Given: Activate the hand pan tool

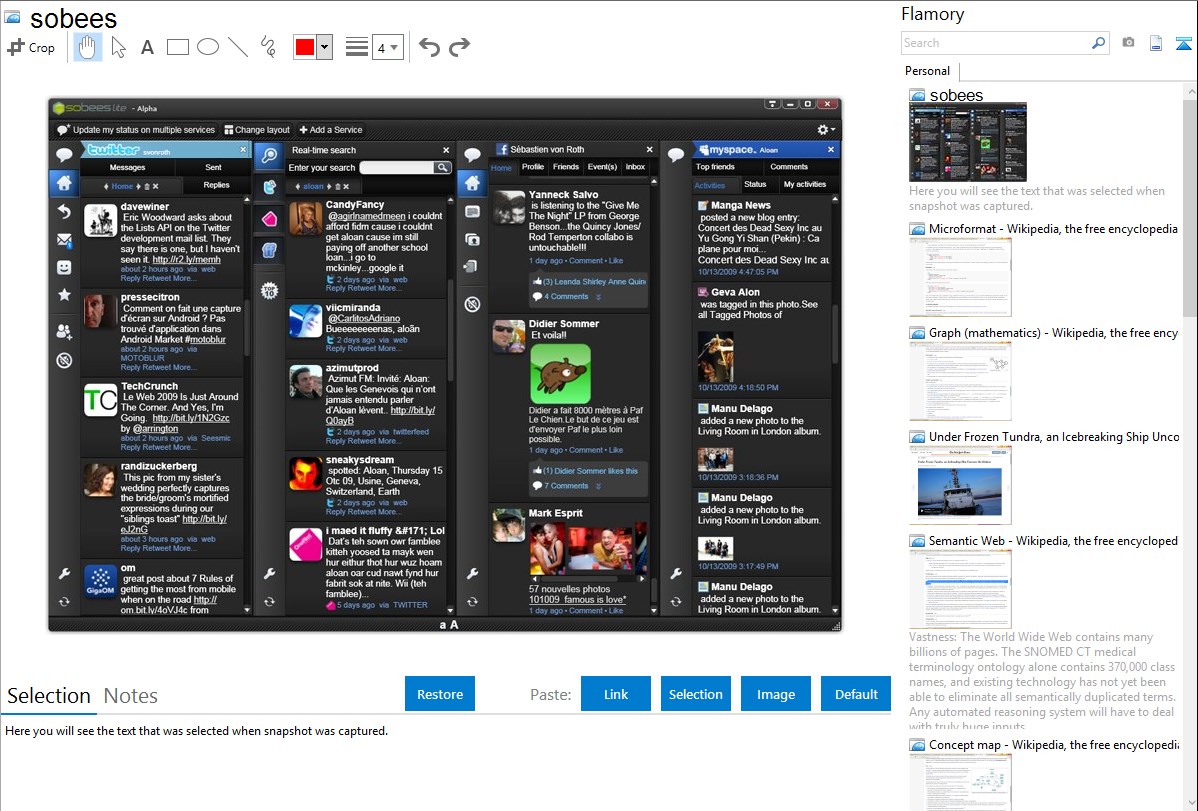Looking at the screenshot, I should pyautogui.click(x=87, y=47).
